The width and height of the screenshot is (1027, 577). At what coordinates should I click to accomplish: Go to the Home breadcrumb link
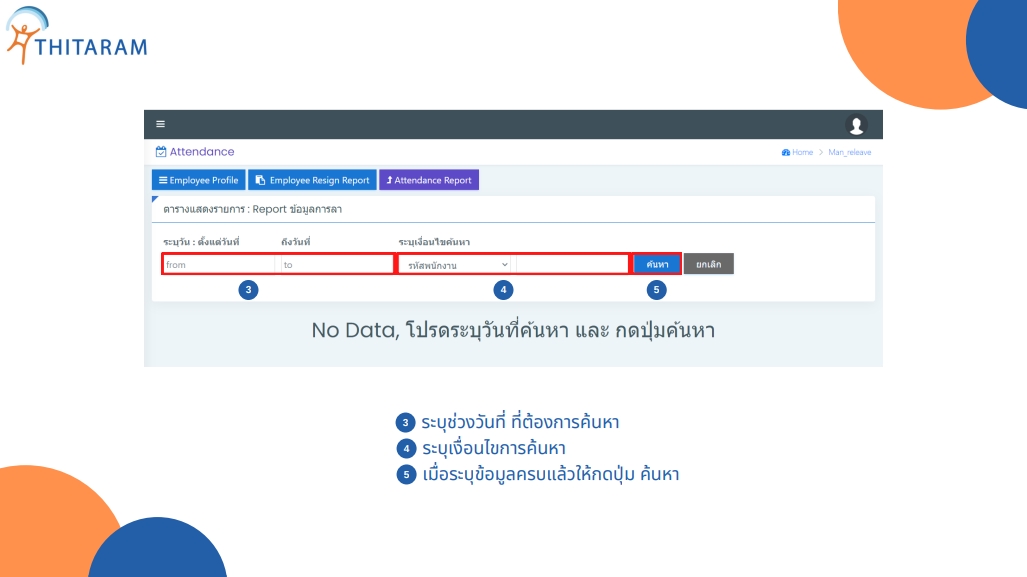coord(802,152)
